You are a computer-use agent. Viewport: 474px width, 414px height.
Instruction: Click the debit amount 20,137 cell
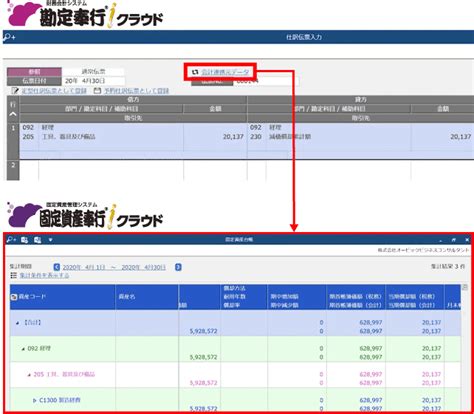pos(233,137)
